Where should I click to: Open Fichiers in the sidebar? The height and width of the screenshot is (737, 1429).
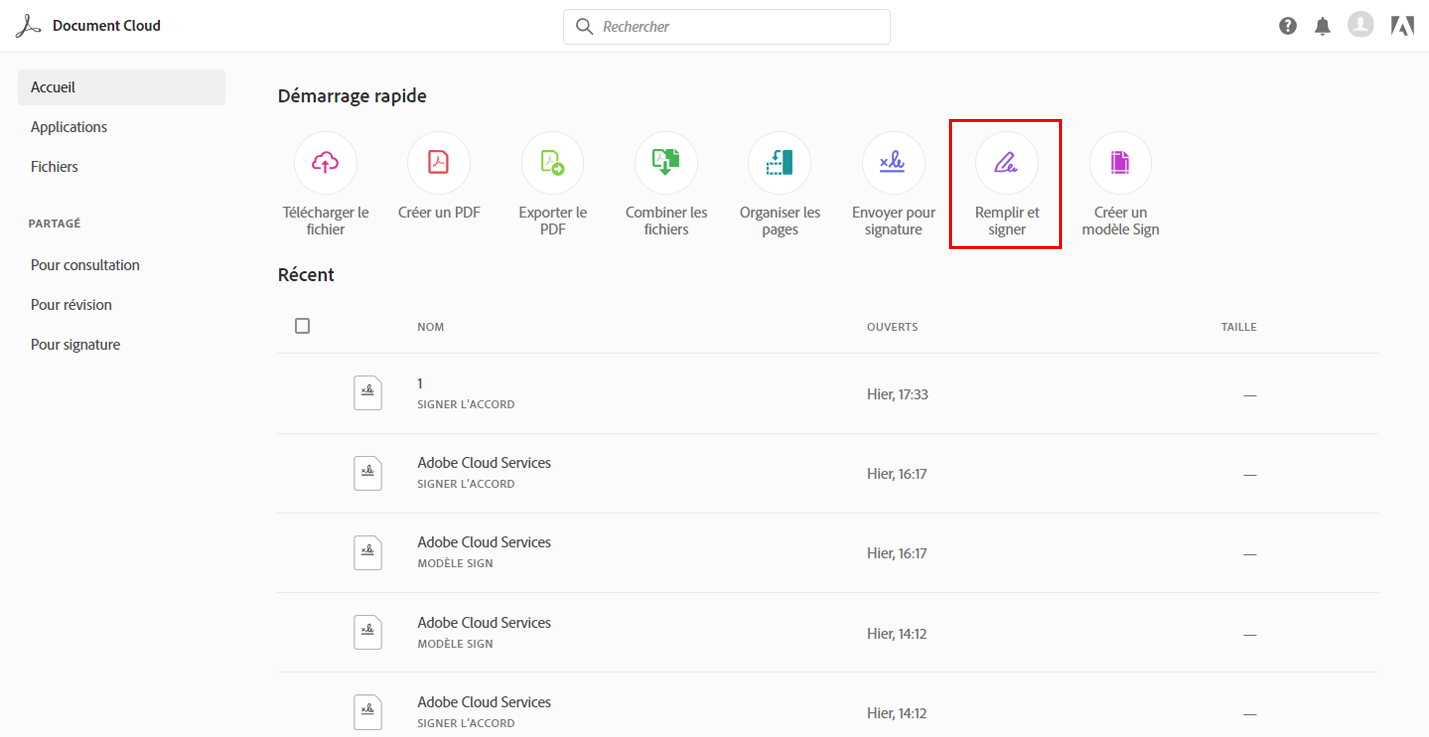[x=54, y=167]
